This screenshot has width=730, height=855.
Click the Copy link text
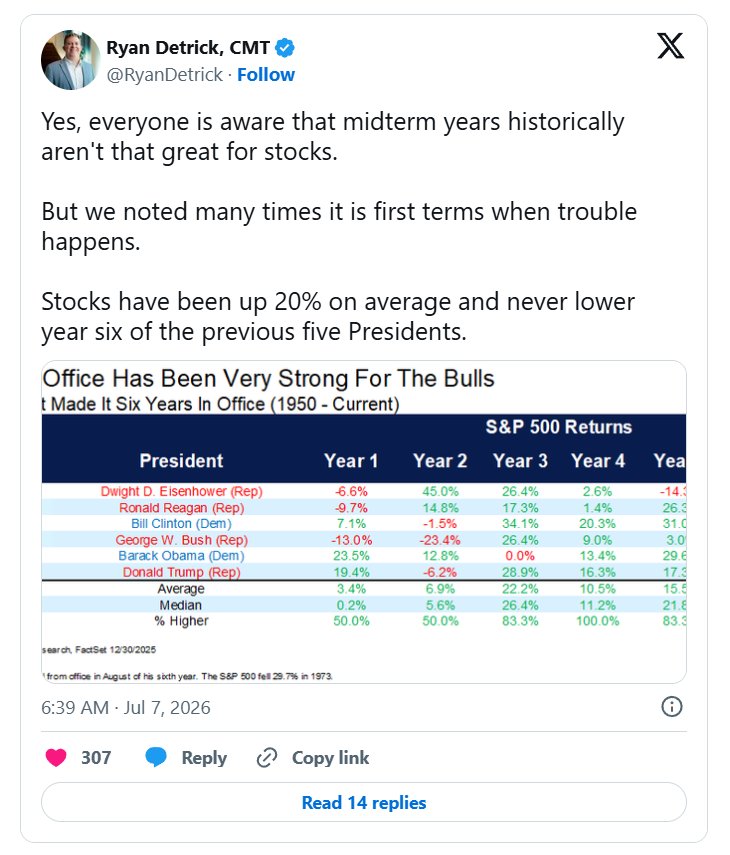coord(330,757)
